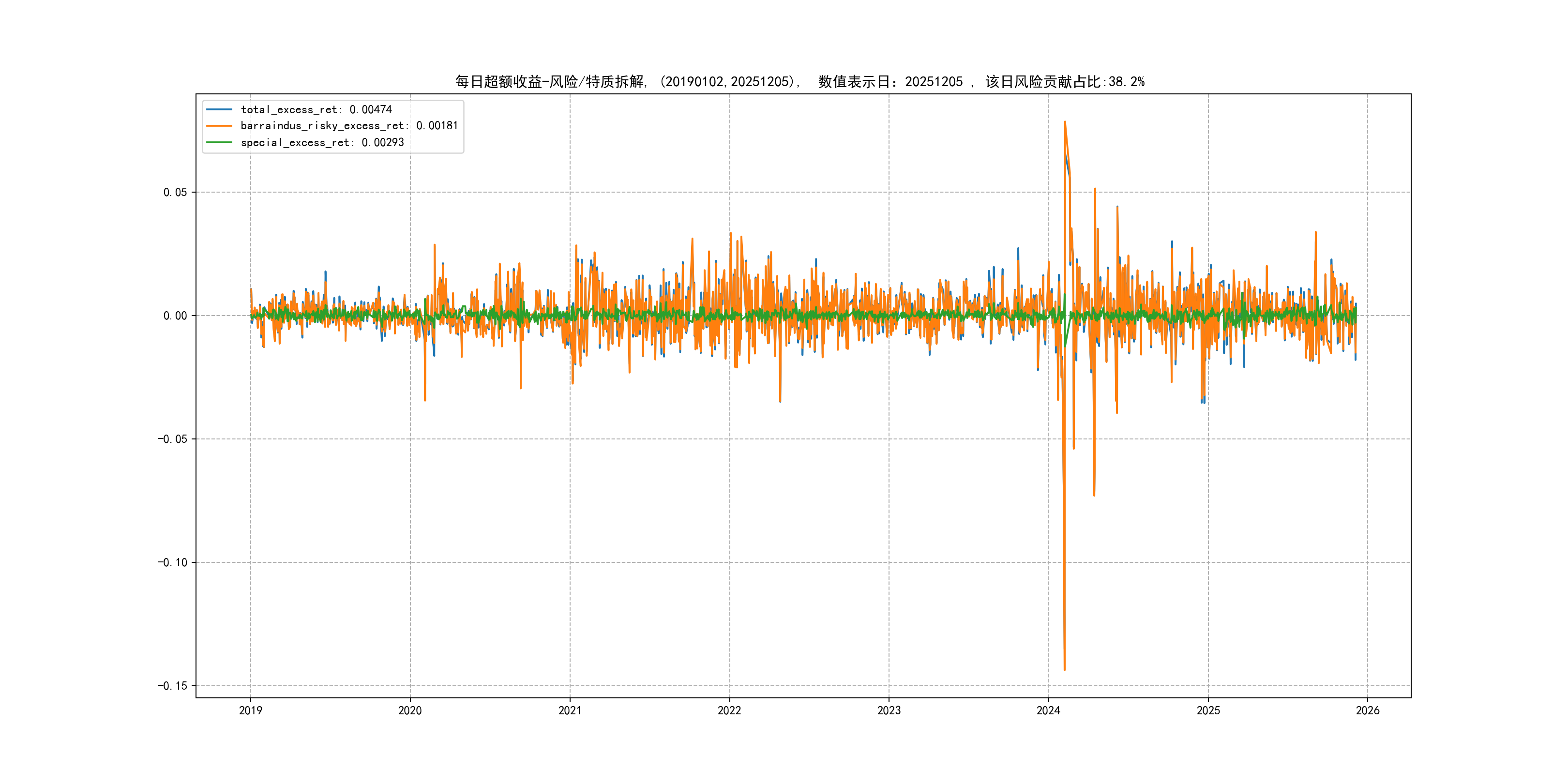The height and width of the screenshot is (784, 1568).
Task: Click the -0.10 y-axis tick label
Action: coord(172,562)
